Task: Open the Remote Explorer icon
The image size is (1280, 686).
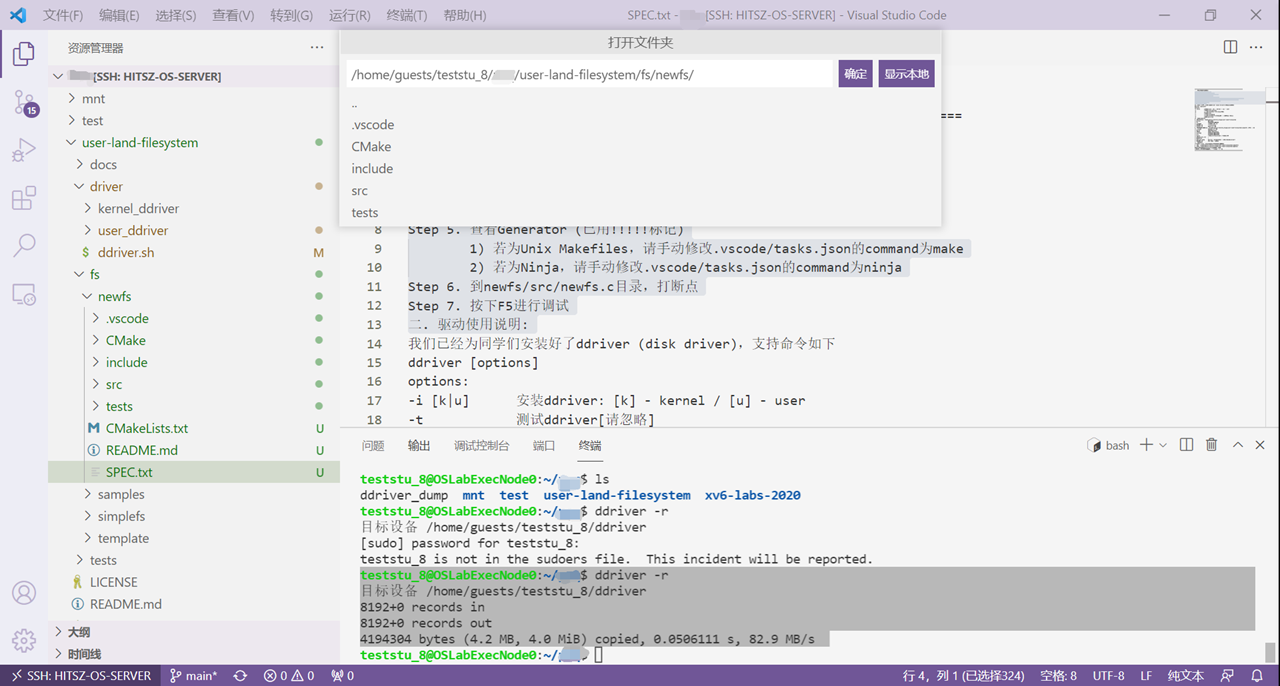Action: pos(24,294)
